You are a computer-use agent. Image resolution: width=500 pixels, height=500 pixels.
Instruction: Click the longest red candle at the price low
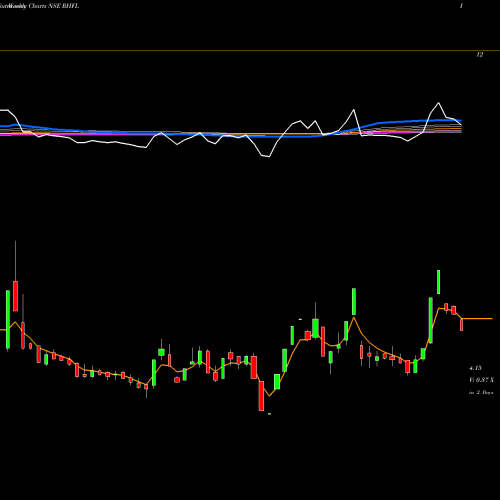tap(261, 396)
